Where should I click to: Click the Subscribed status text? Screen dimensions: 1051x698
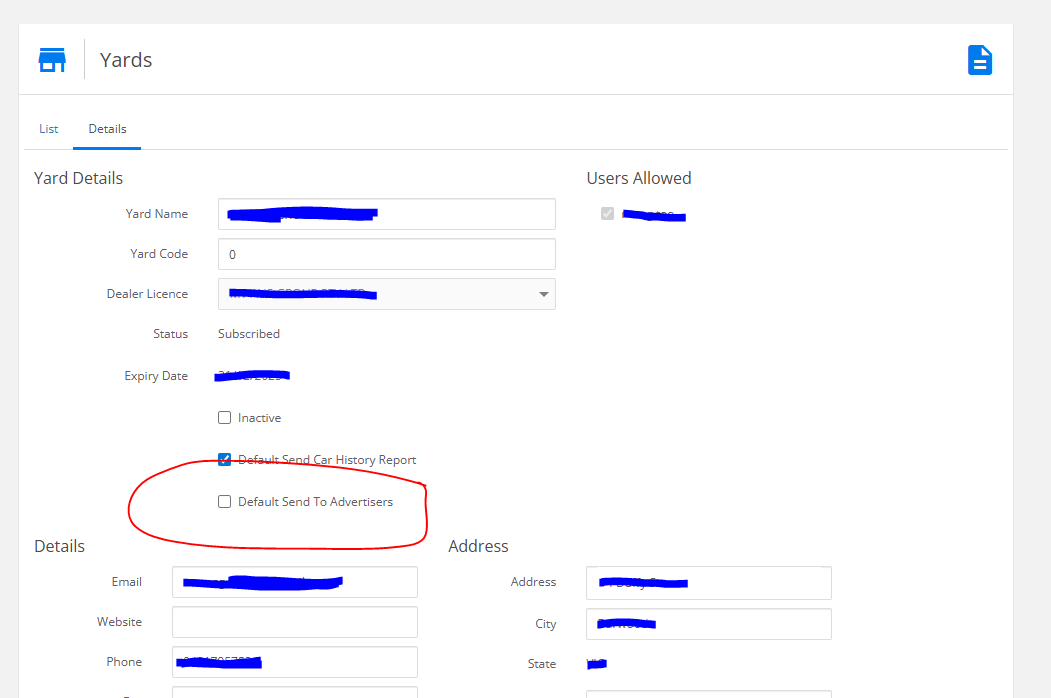click(249, 334)
